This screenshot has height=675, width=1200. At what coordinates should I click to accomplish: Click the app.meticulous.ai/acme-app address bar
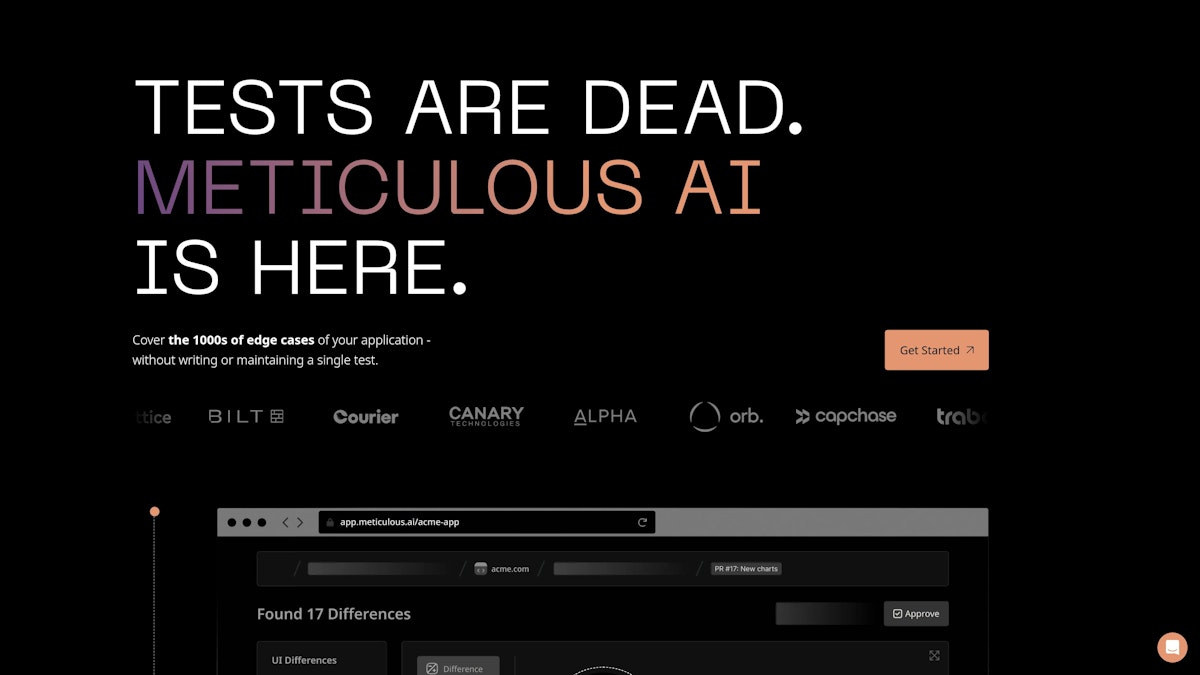click(x=487, y=522)
